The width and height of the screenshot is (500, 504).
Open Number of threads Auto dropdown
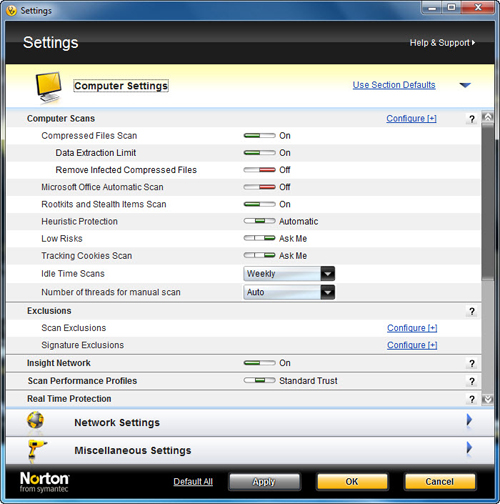[289, 292]
